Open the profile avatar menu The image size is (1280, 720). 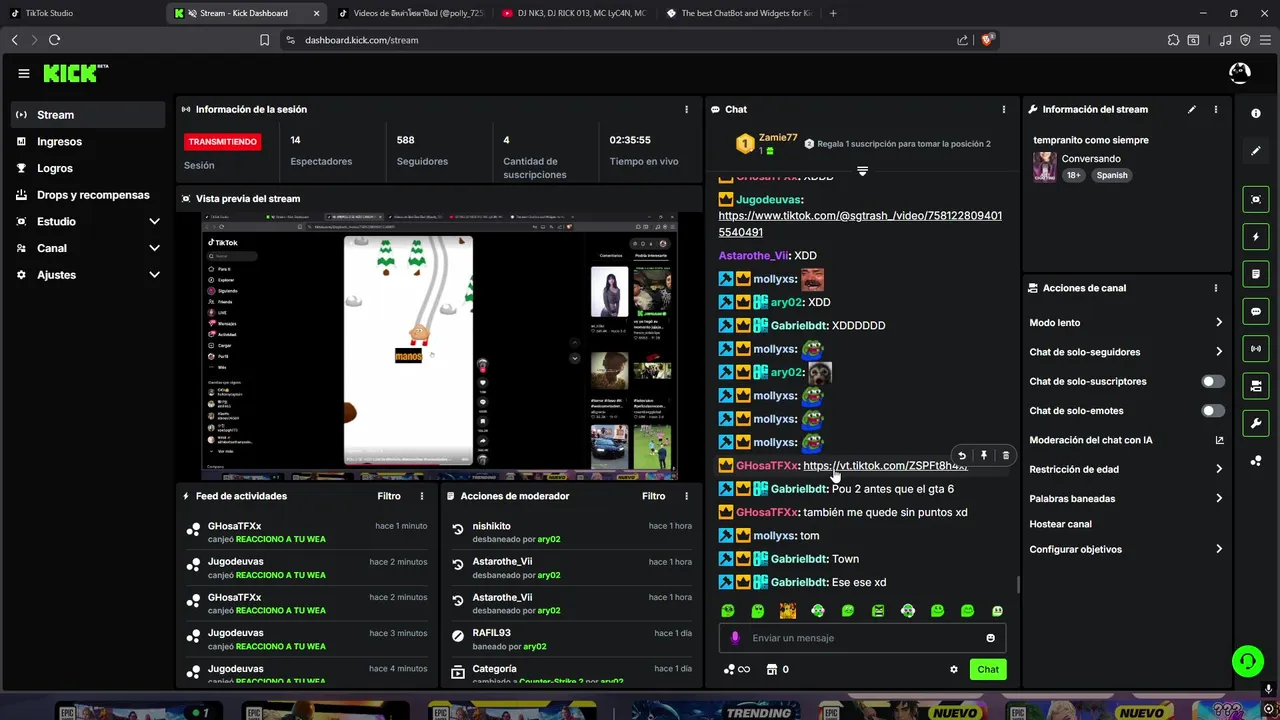(x=1239, y=73)
